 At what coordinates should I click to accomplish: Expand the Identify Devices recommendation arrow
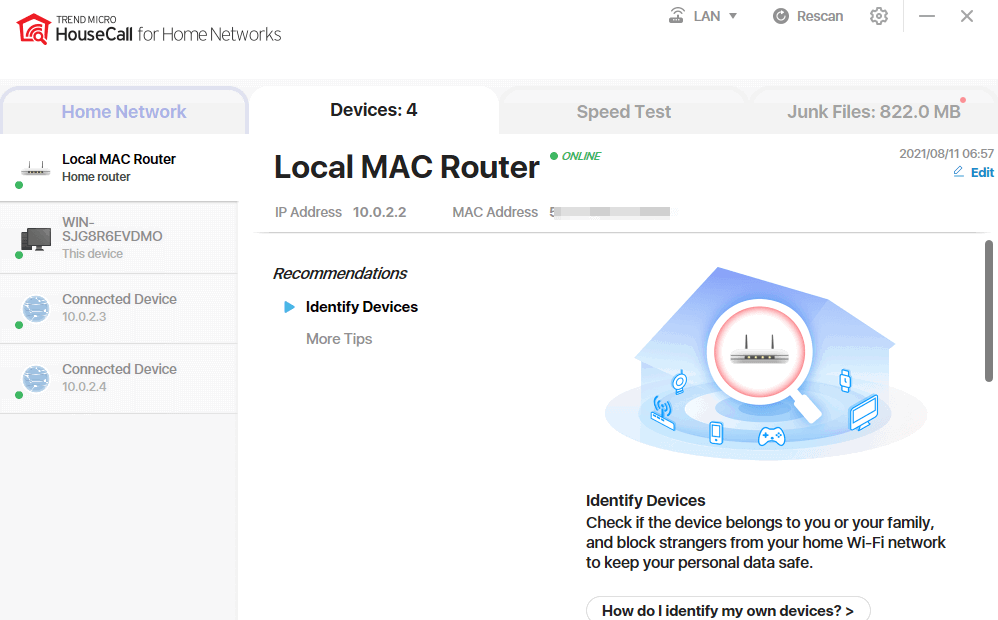[290, 307]
